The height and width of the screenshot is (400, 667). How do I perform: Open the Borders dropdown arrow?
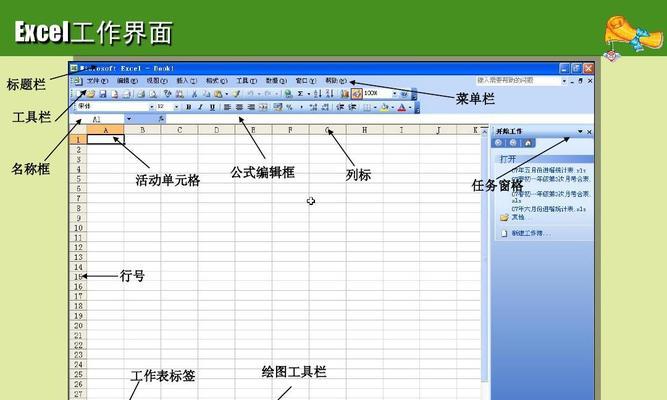pos(375,107)
